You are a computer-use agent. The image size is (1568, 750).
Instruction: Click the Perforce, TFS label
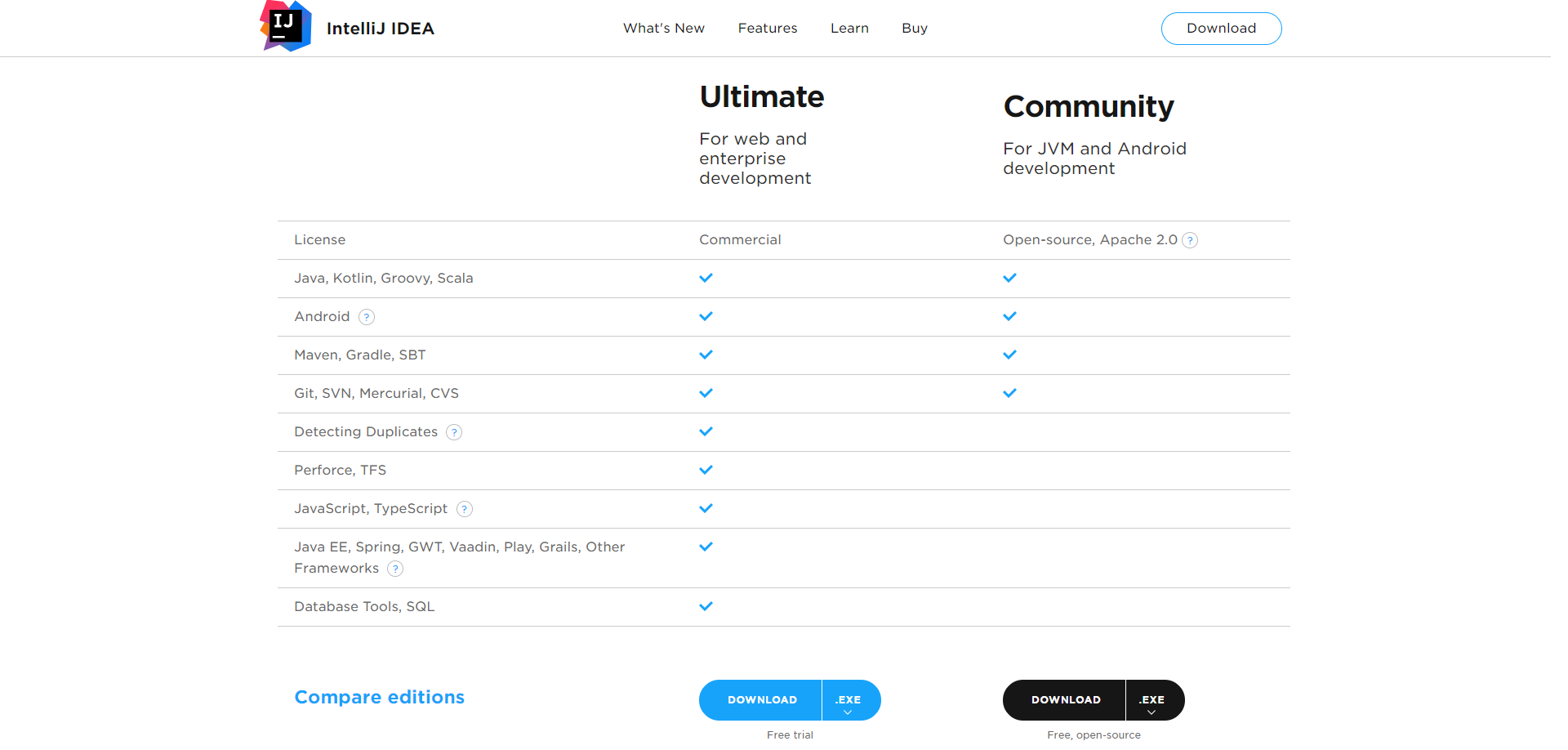point(341,471)
